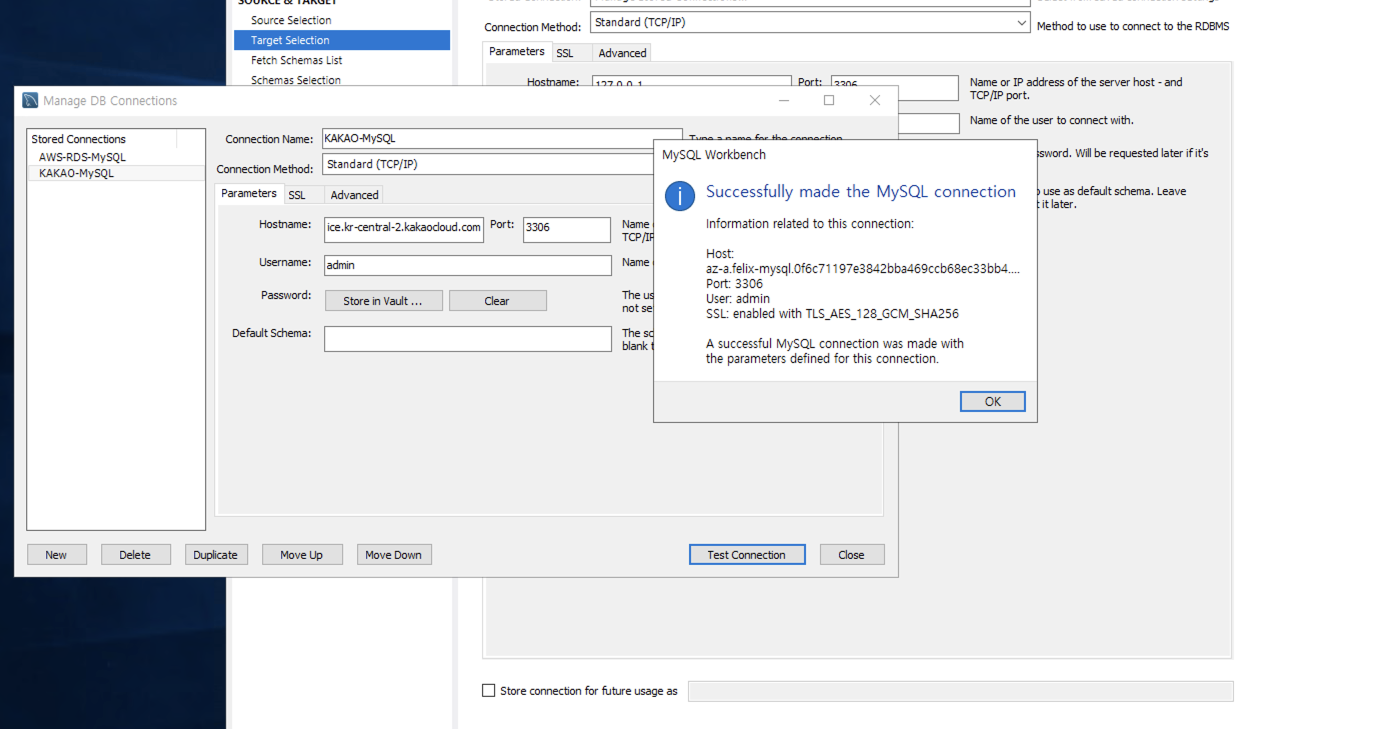The height and width of the screenshot is (729, 1394).
Task: Switch to SSL tab in migration wizard
Action: pyautogui.click(x=565, y=53)
